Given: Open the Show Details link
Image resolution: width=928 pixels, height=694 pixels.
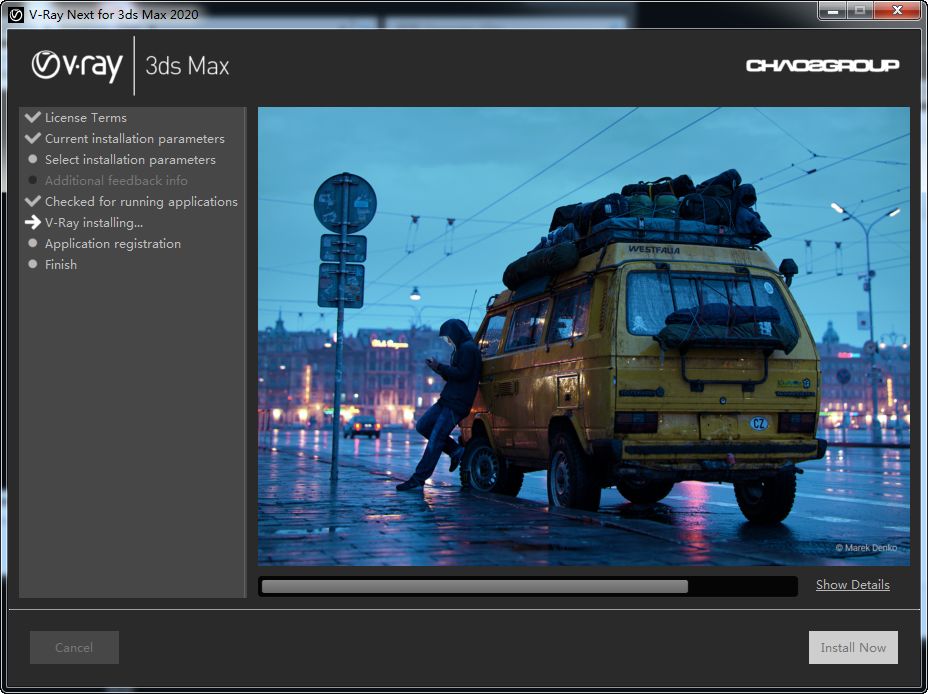Looking at the screenshot, I should click(x=853, y=585).
